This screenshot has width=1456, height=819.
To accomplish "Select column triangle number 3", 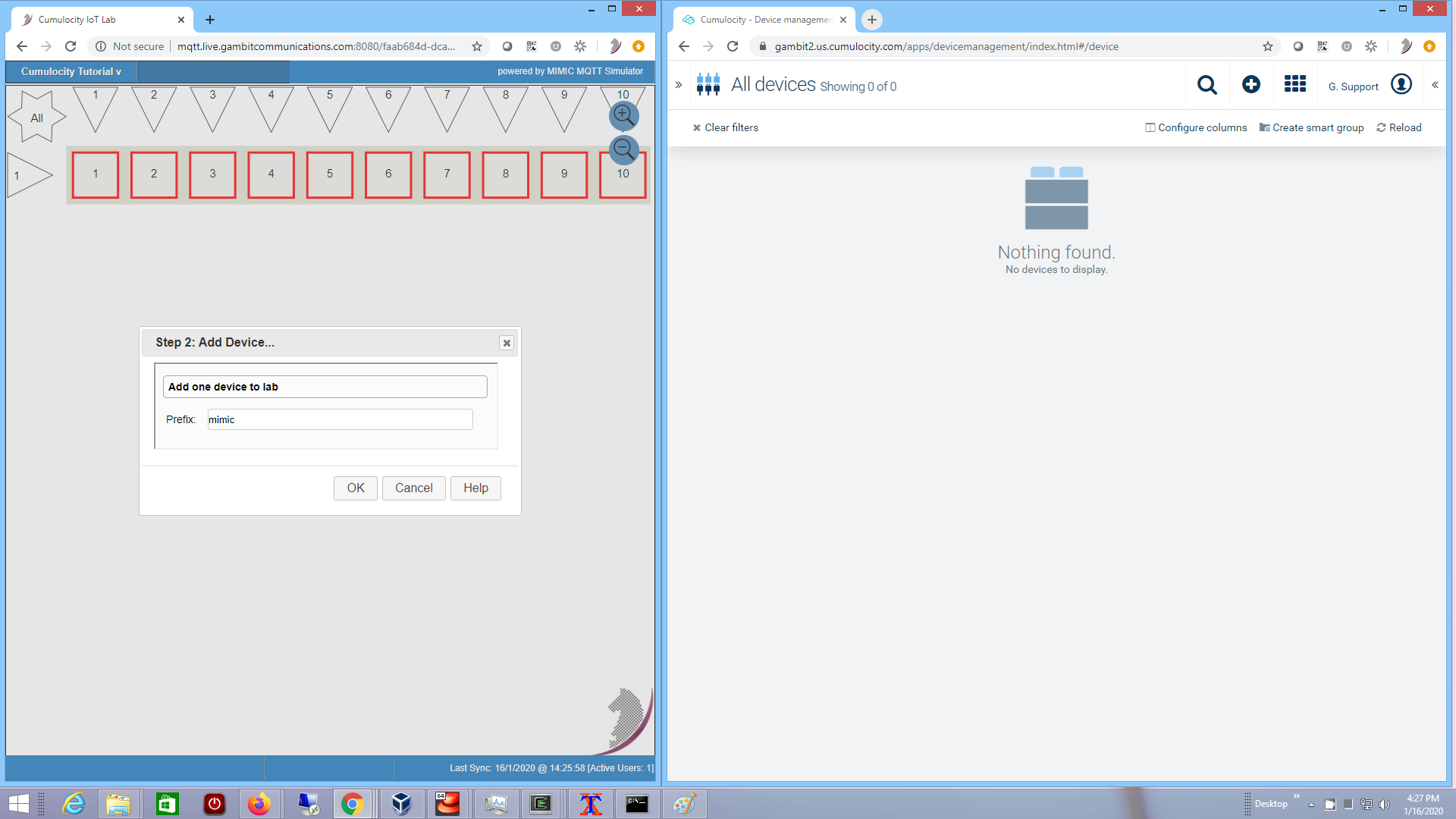I will click(212, 108).
